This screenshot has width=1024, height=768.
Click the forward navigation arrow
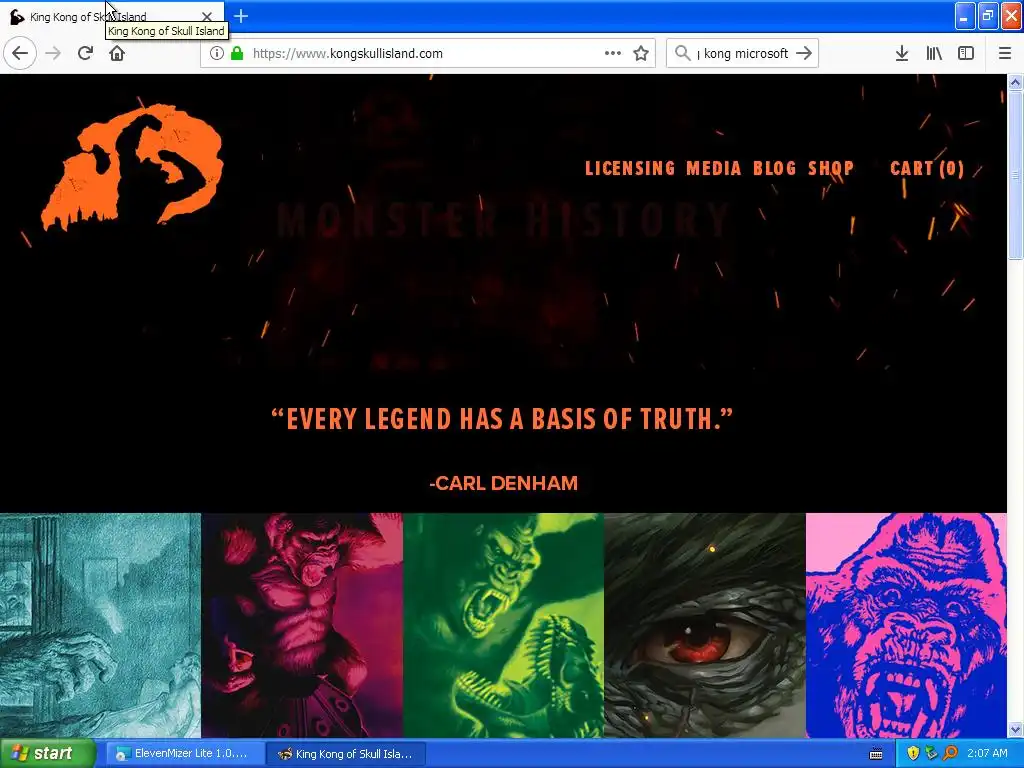pos(54,54)
